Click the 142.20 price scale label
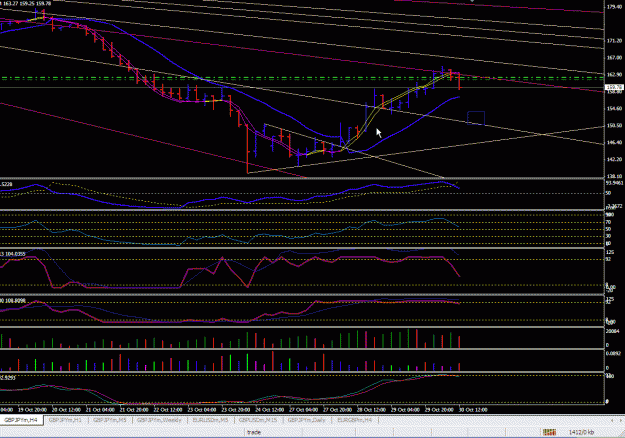Viewport: 625px width, 438px height. [x=614, y=159]
